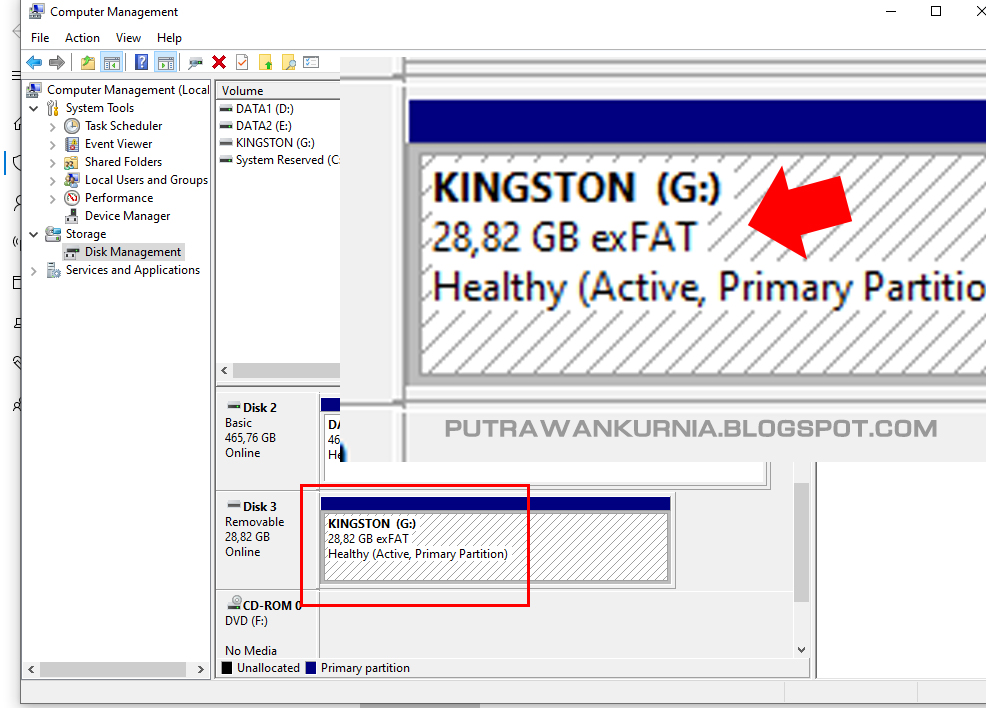Expand Services and Applications node
The height and width of the screenshot is (708, 986).
click(x=34, y=270)
